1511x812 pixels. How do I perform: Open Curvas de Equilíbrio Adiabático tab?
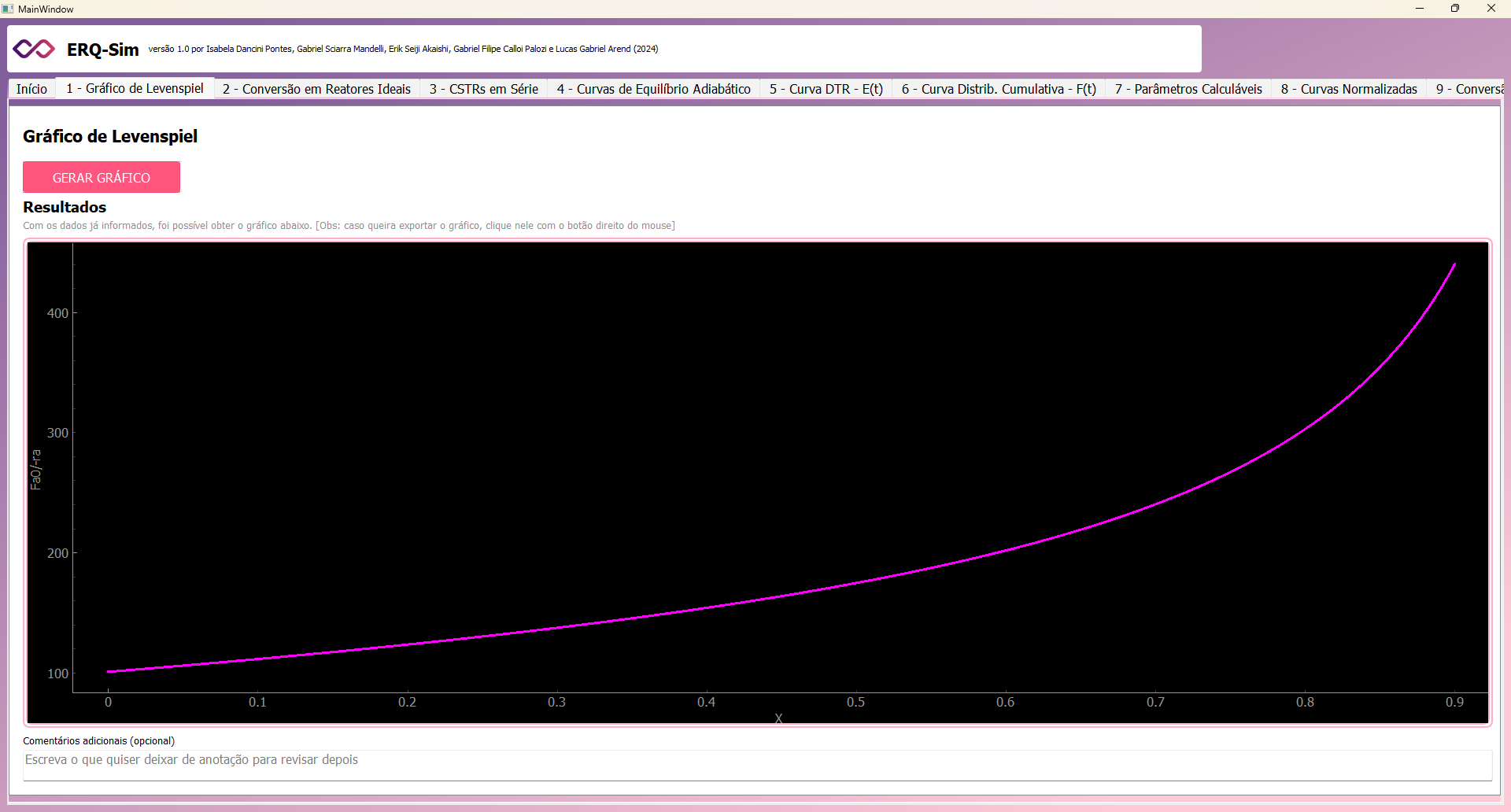coord(653,89)
